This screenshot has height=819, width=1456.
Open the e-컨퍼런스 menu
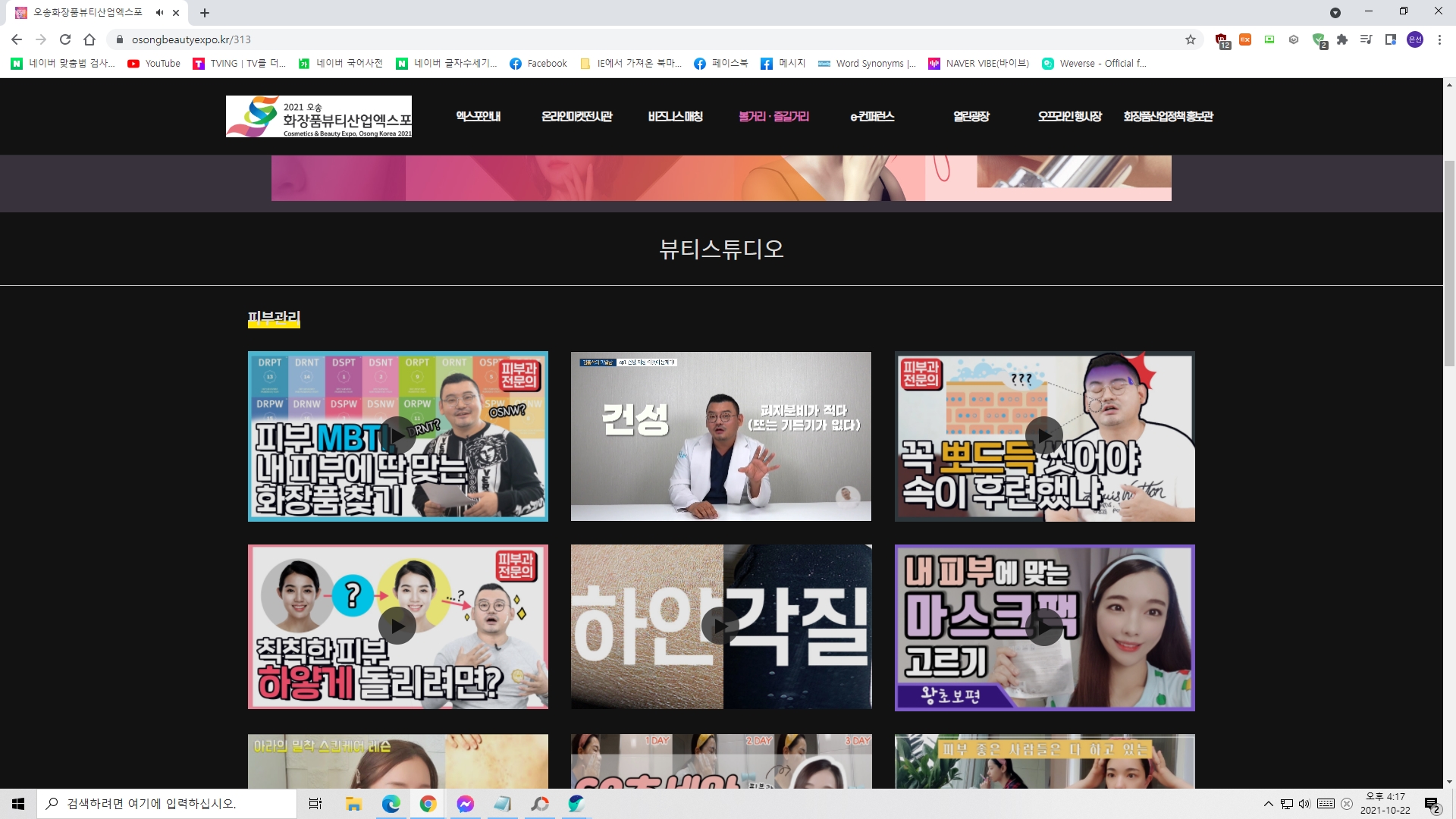872,116
